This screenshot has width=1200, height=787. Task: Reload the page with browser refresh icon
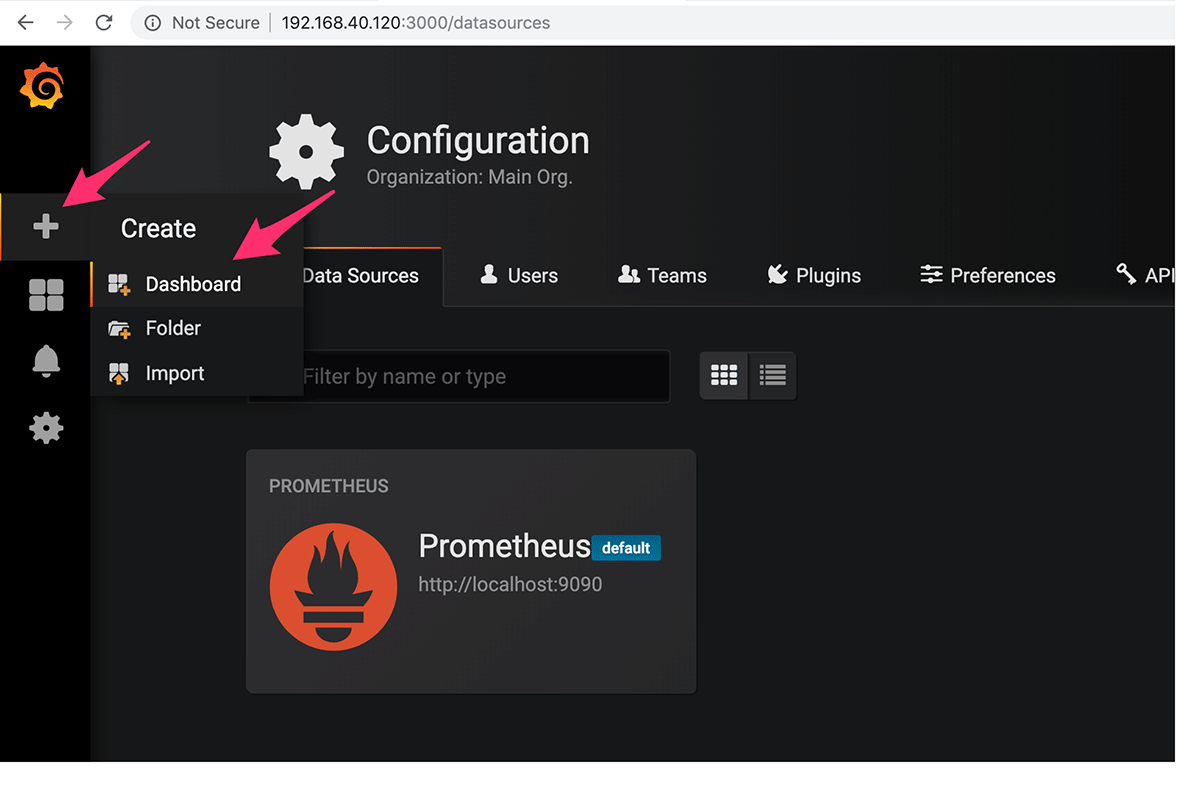(x=104, y=22)
